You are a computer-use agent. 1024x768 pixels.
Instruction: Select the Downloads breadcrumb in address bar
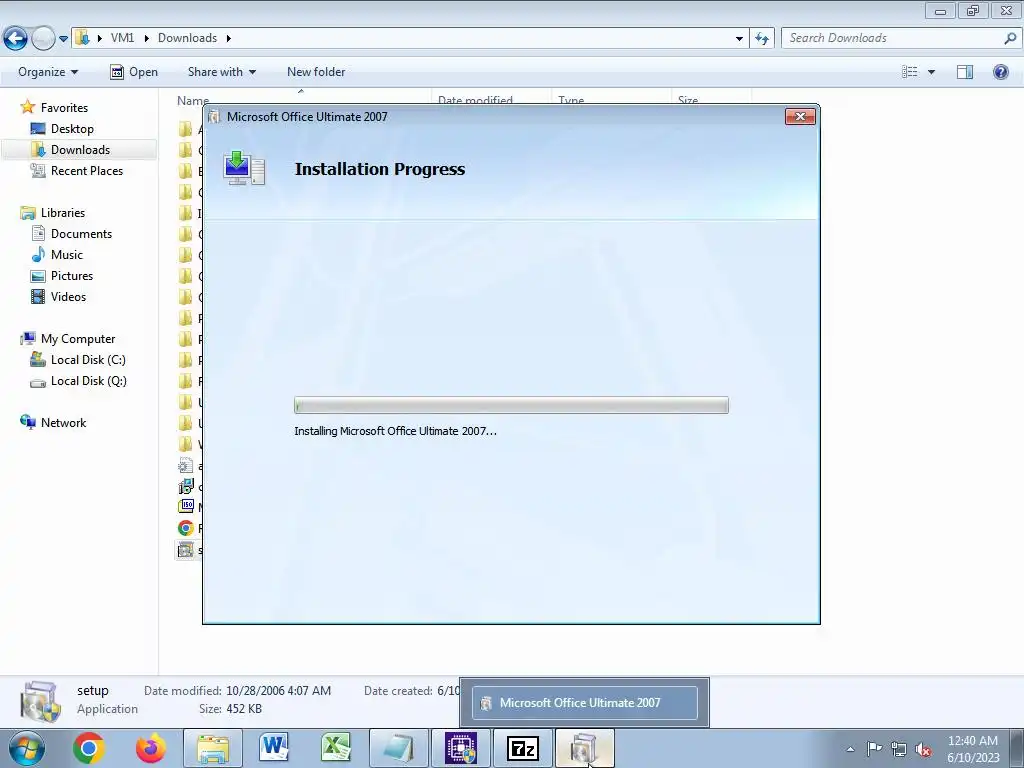pyautogui.click(x=187, y=38)
